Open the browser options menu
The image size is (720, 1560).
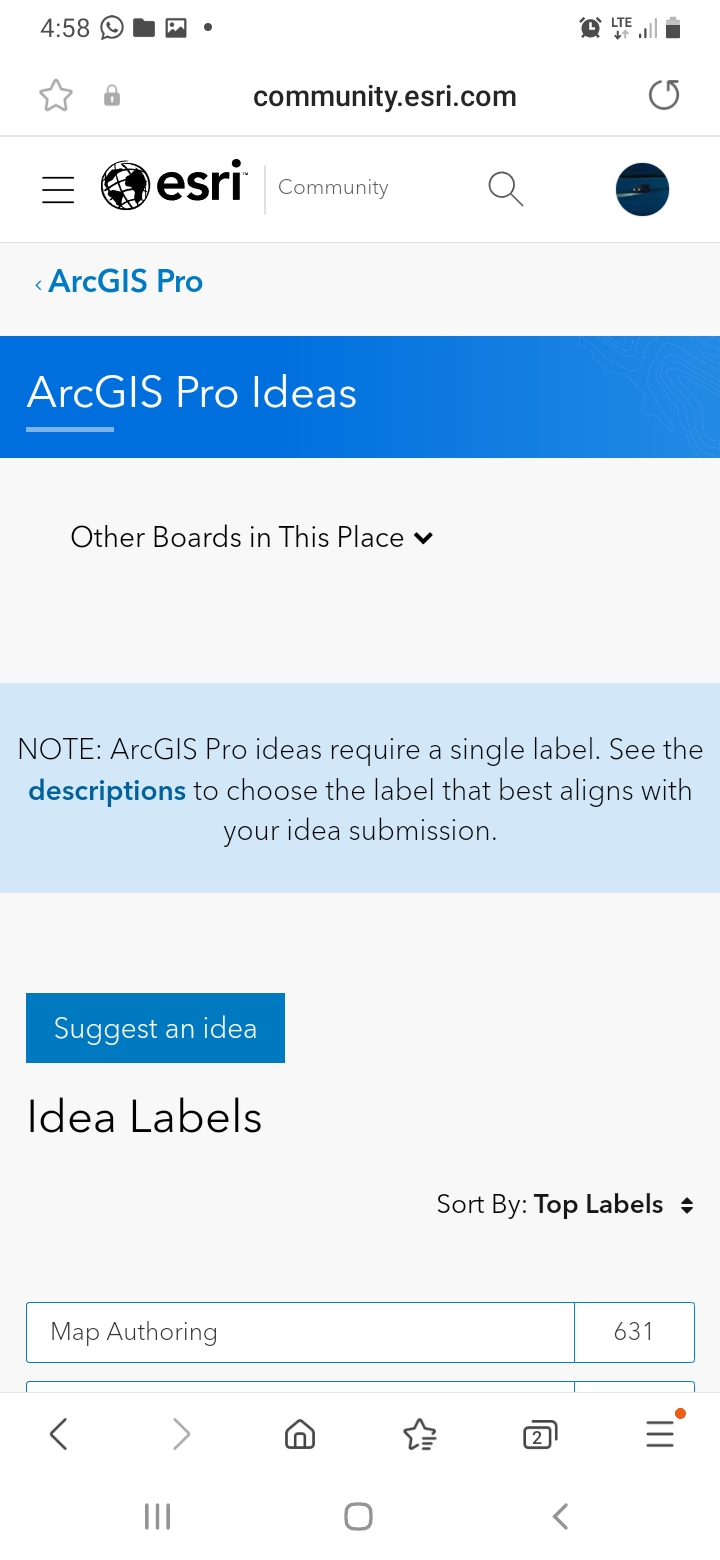(660, 1434)
